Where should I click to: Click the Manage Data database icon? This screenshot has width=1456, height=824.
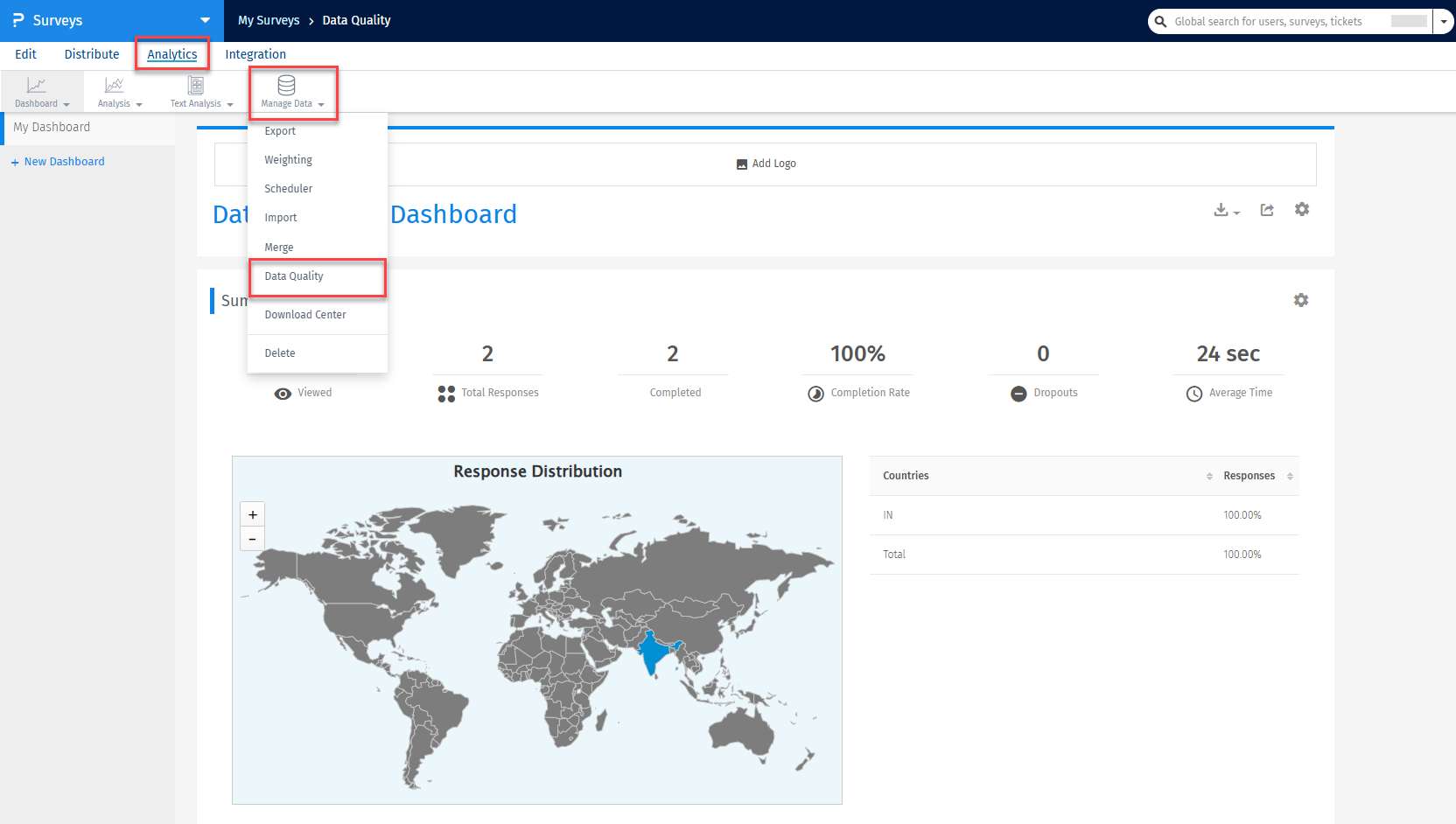click(x=286, y=86)
